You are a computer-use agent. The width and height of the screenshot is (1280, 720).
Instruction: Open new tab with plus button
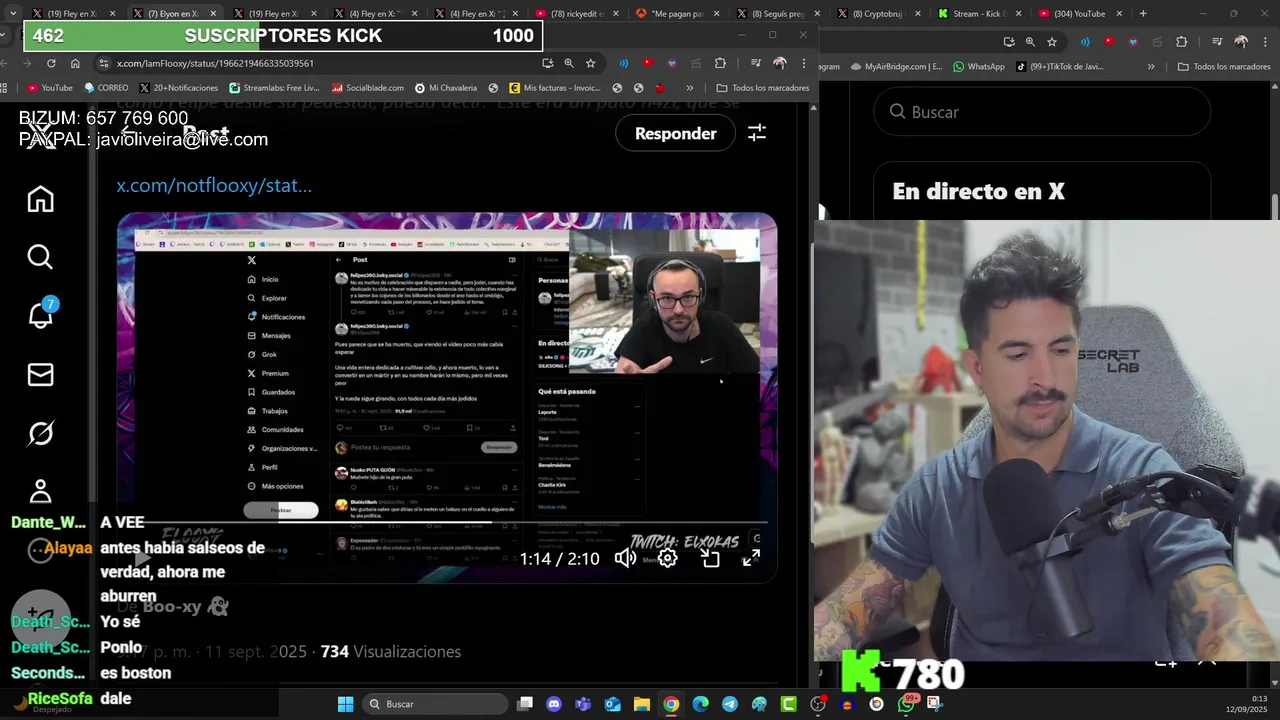(x=1143, y=14)
